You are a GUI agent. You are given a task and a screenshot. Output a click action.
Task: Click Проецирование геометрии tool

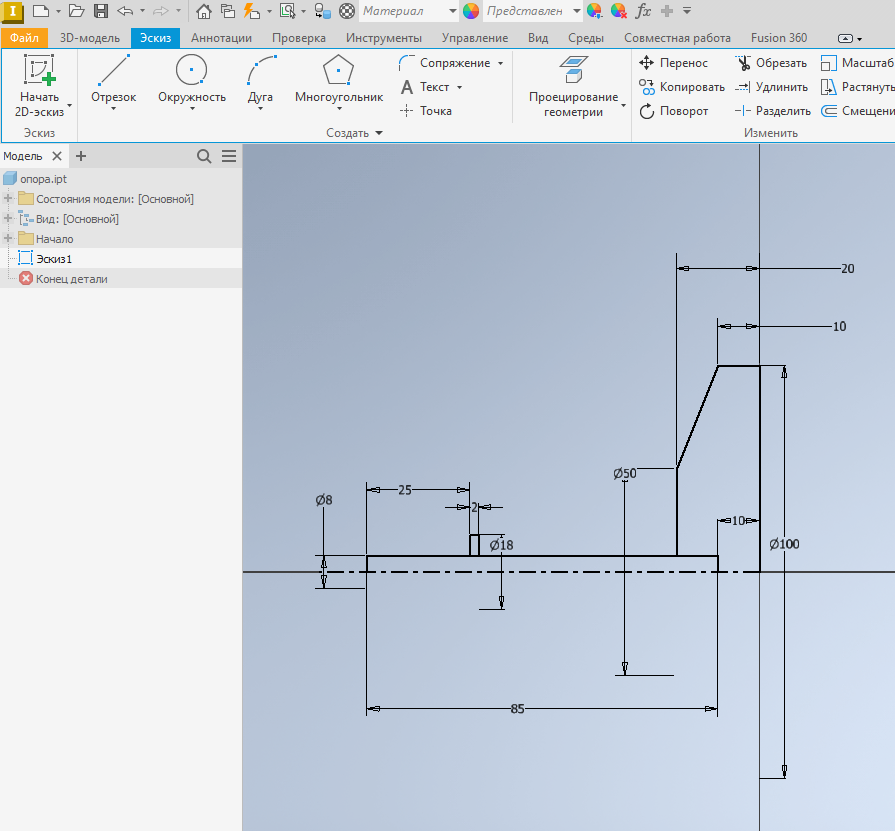574,87
